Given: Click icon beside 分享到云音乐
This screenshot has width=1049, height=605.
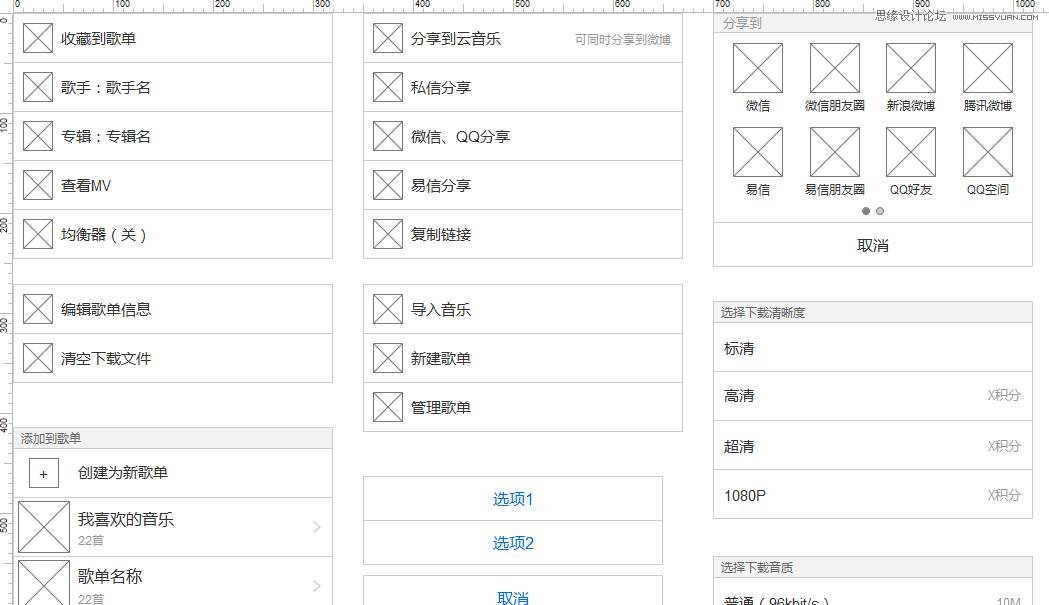Looking at the screenshot, I should (x=388, y=38).
